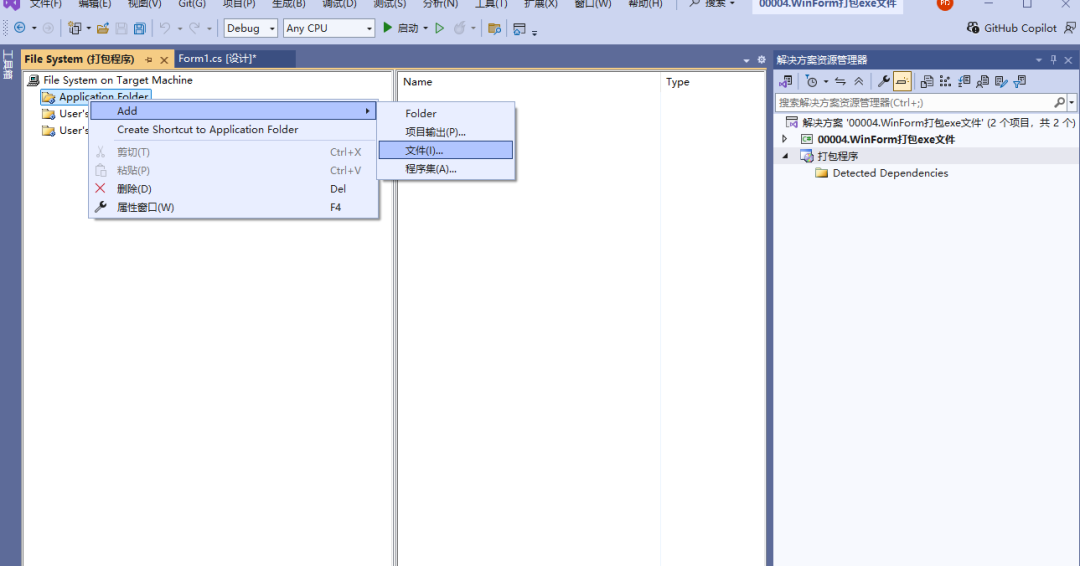The height and width of the screenshot is (566, 1080).
Task: Click the redo arrow icon
Action: pyautogui.click(x=195, y=28)
